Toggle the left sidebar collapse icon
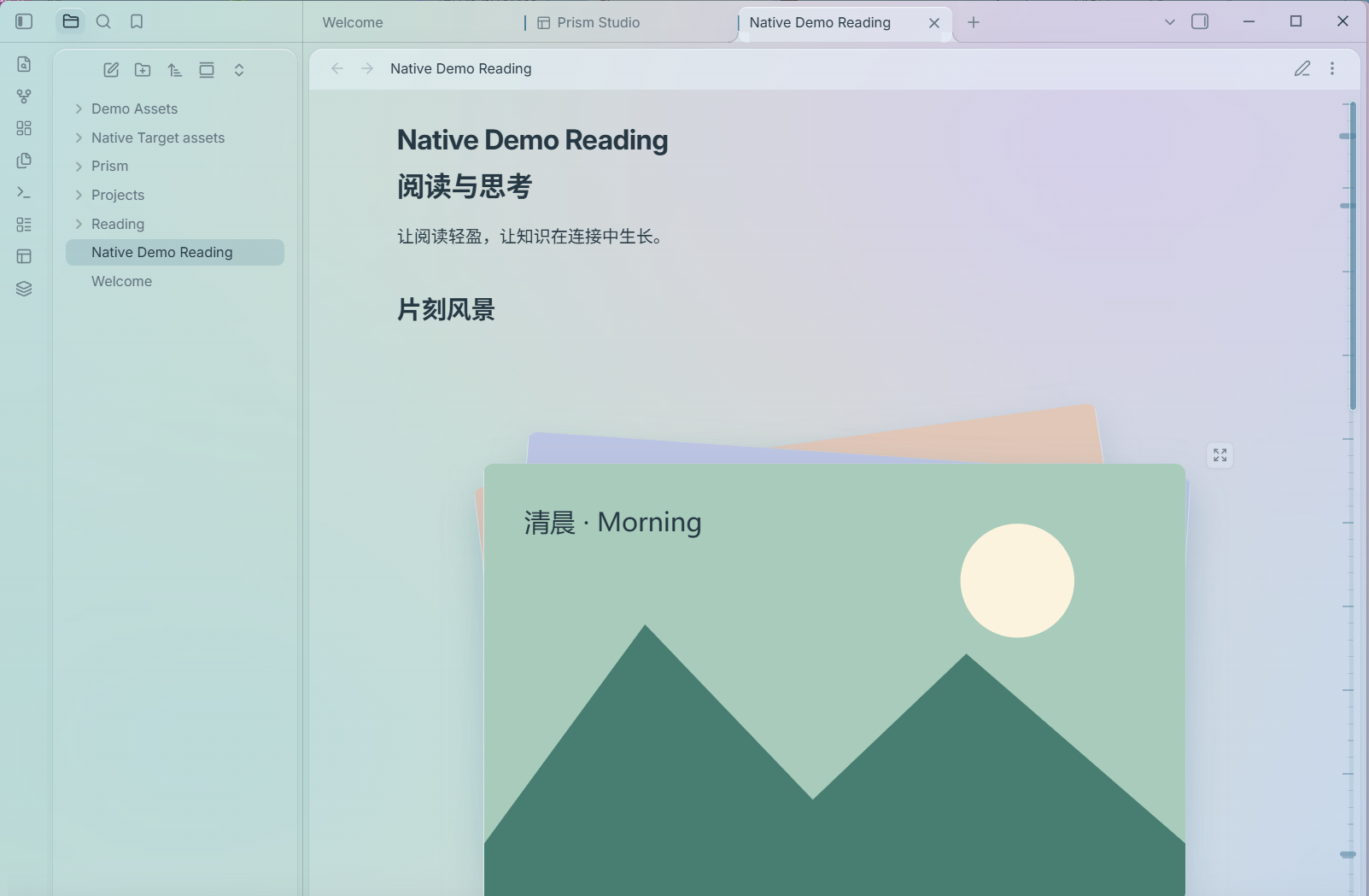The width and height of the screenshot is (1369, 896). point(24,21)
